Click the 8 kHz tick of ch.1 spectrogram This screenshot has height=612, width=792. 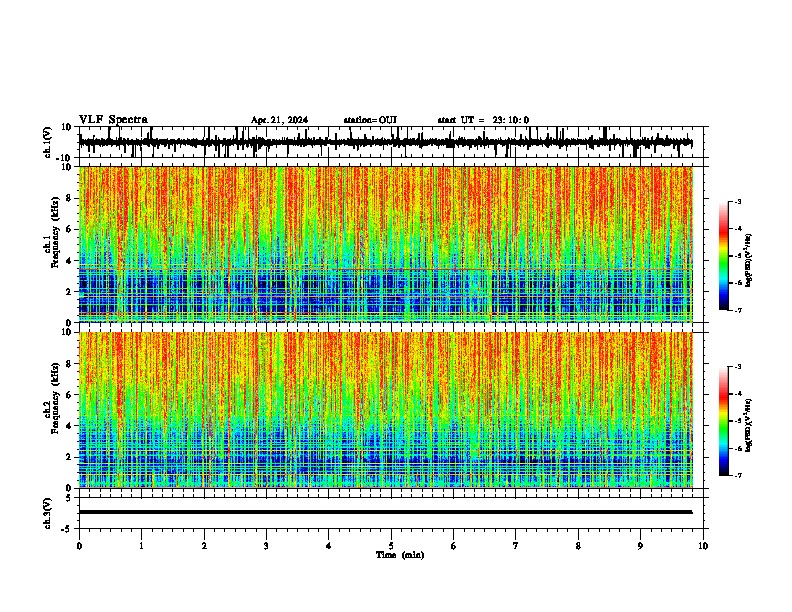[x=69, y=198]
